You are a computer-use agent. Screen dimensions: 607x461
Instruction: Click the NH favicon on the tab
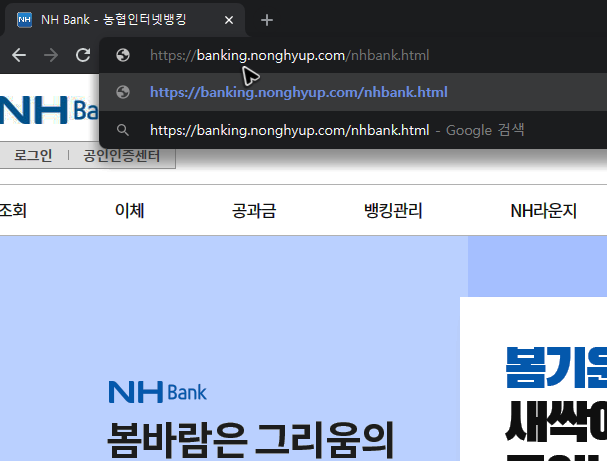point(24,20)
